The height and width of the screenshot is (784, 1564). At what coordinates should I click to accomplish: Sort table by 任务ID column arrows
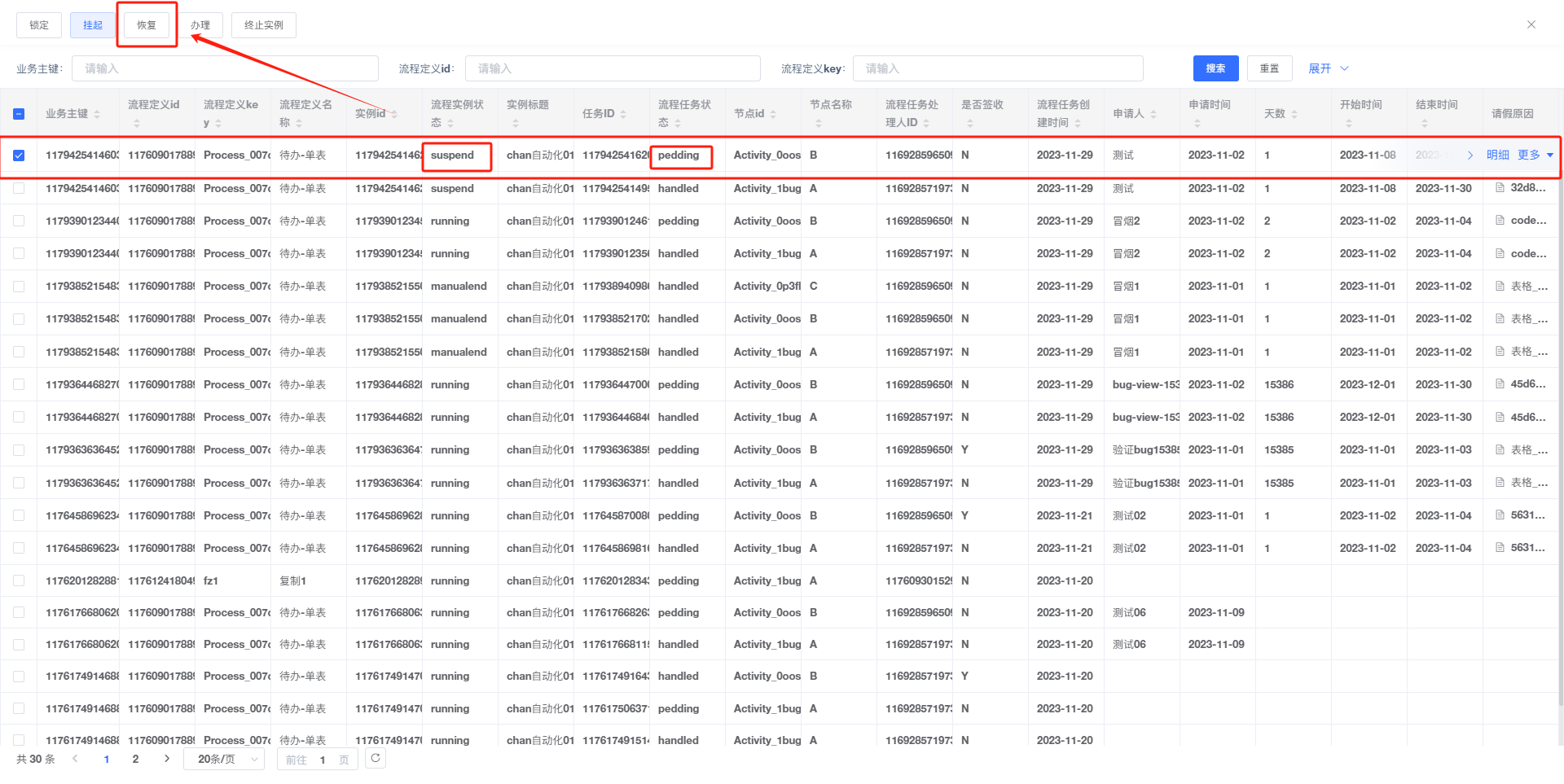point(623,114)
